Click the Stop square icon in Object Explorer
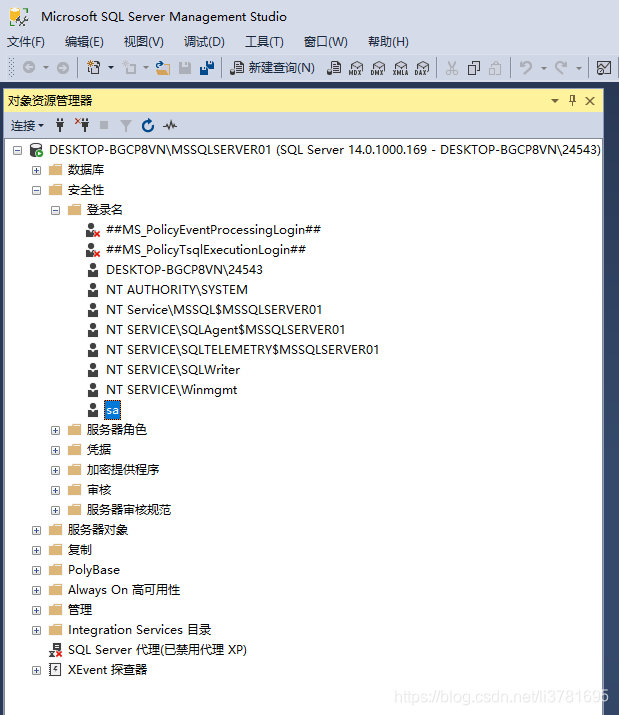The width and height of the screenshot is (619, 715). click(x=104, y=125)
